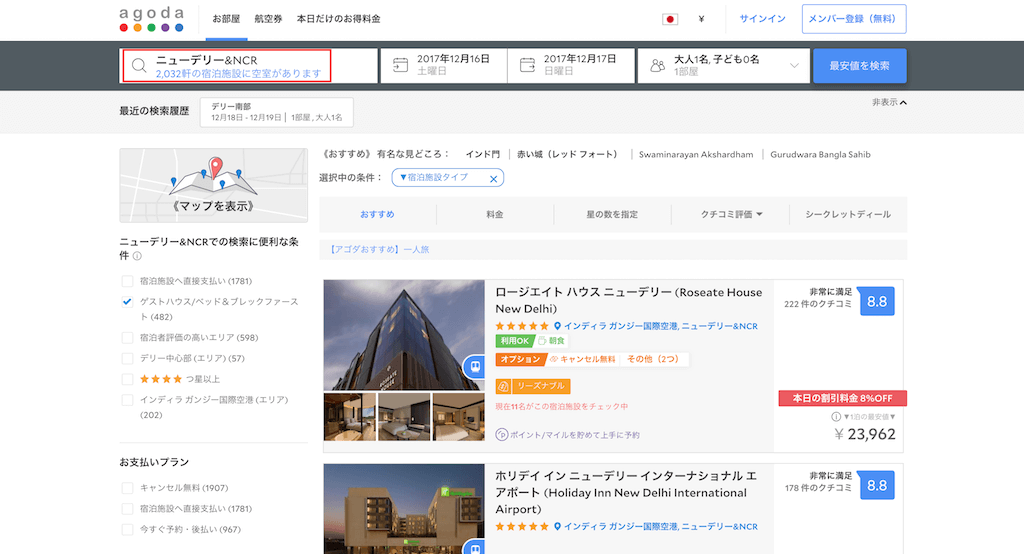The height and width of the screenshot is (554, 1024).
Task: Check 宿泊施設へ直接支払い (1781) in top filters
Action: (x=127, y=281)
